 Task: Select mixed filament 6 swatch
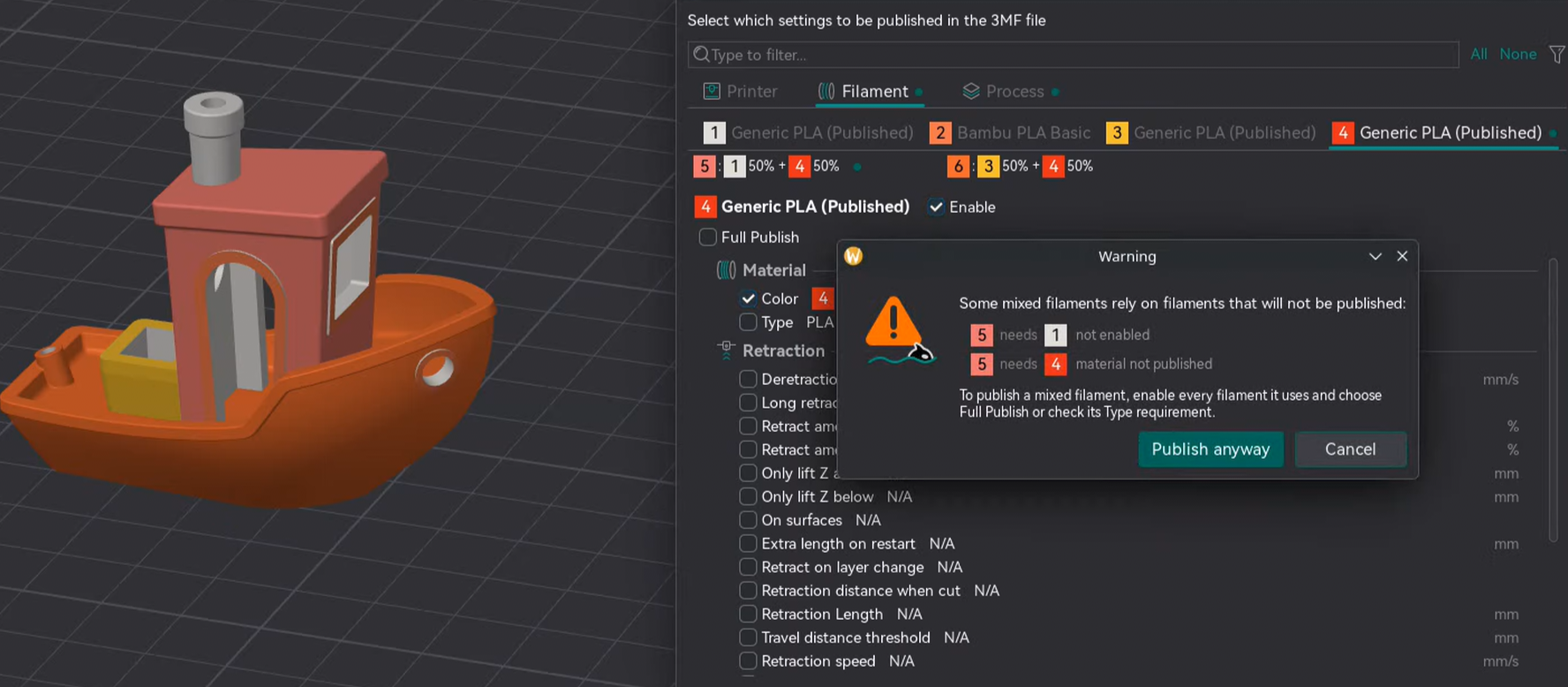coord(958,166)
